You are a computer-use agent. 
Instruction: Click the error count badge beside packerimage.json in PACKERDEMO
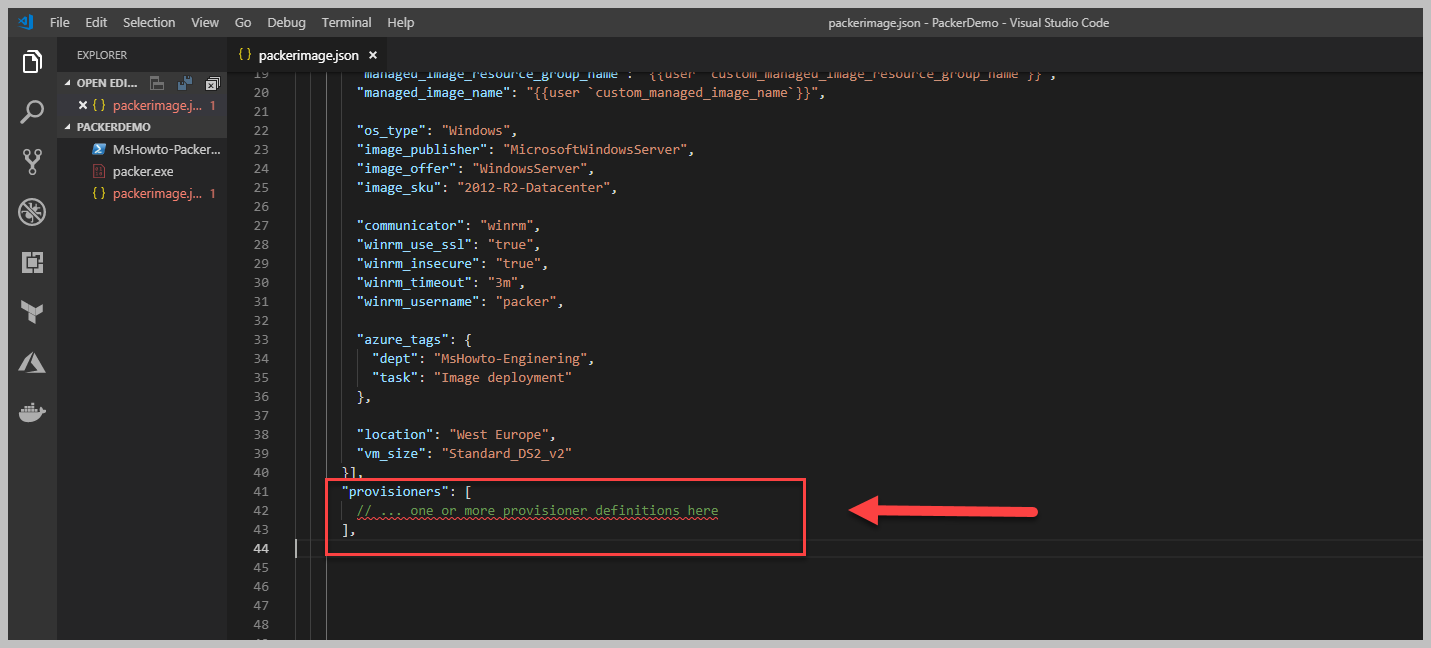[x=213, y=193]
